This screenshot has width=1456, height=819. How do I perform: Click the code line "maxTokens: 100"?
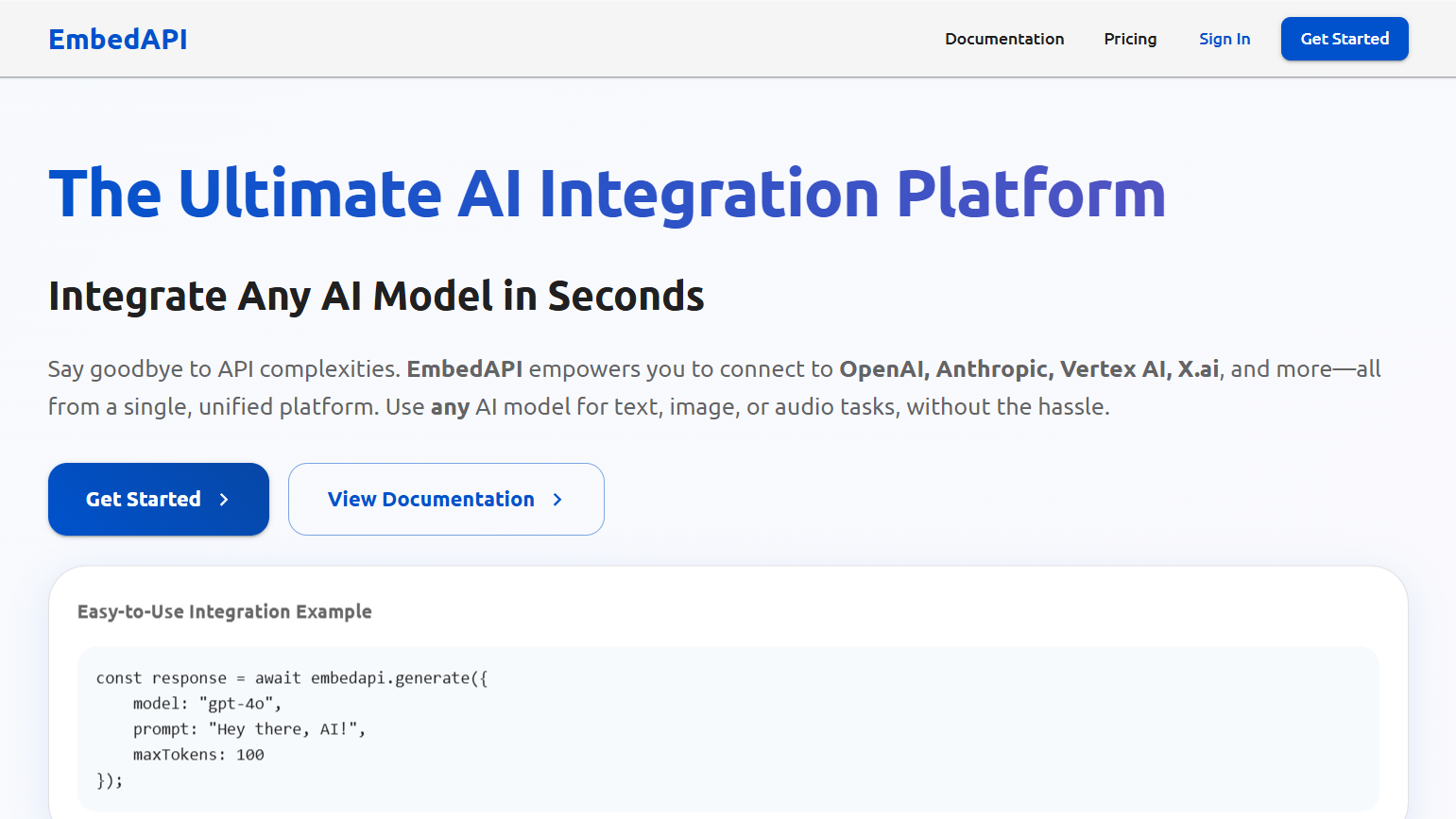(198, 755)
